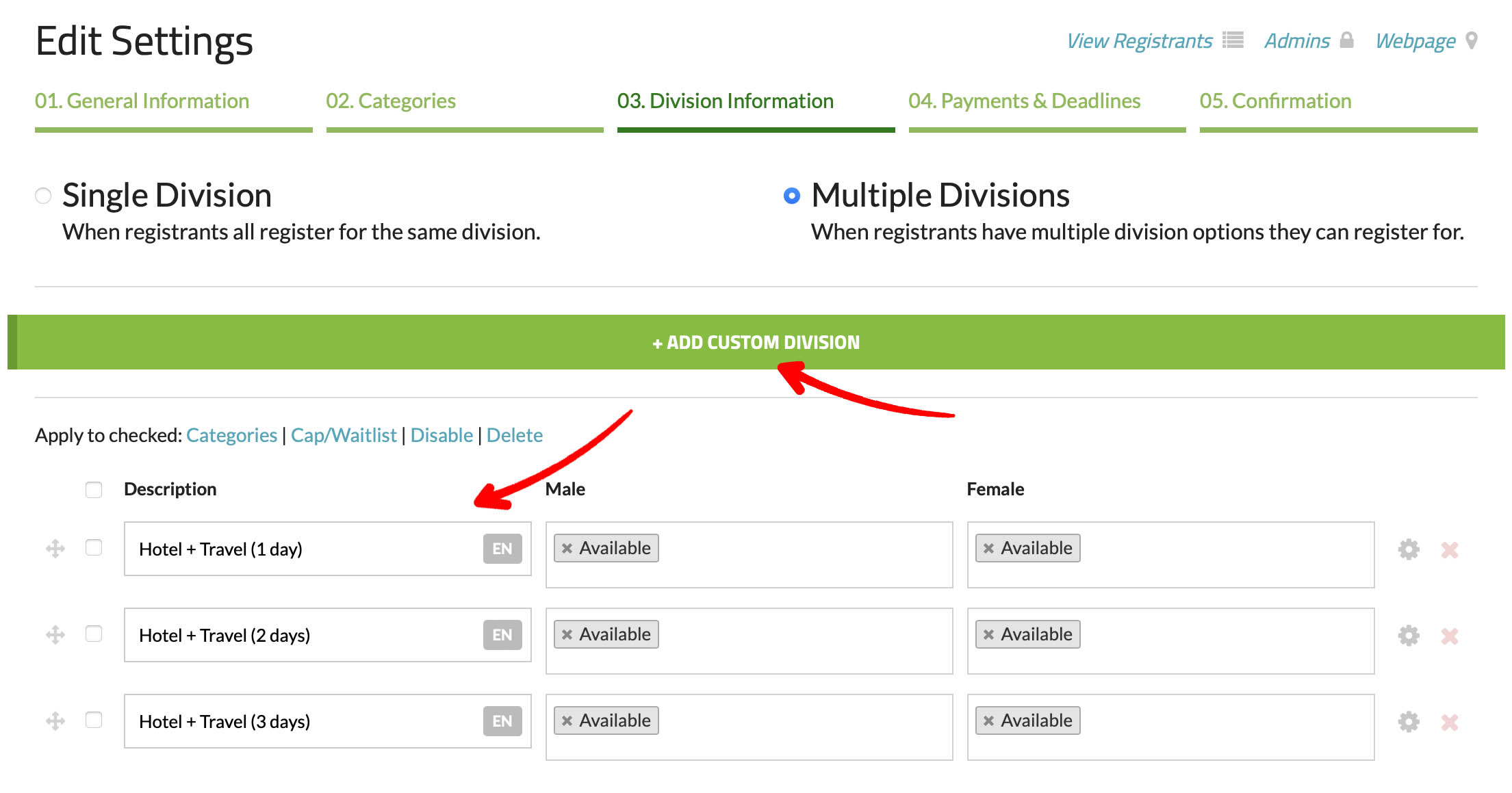Click Add Custom Division button
This screenshot has height=793, width=1512.
756,342
